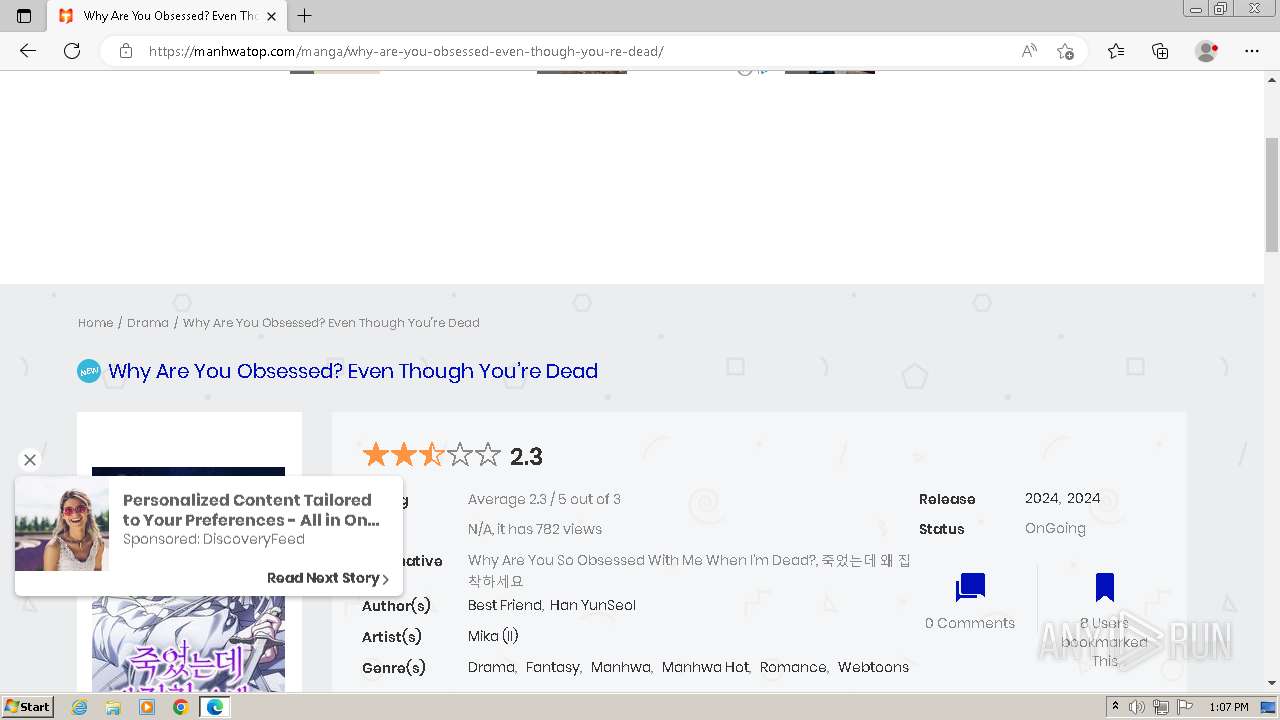Click the address bar URL

[406, 51]
